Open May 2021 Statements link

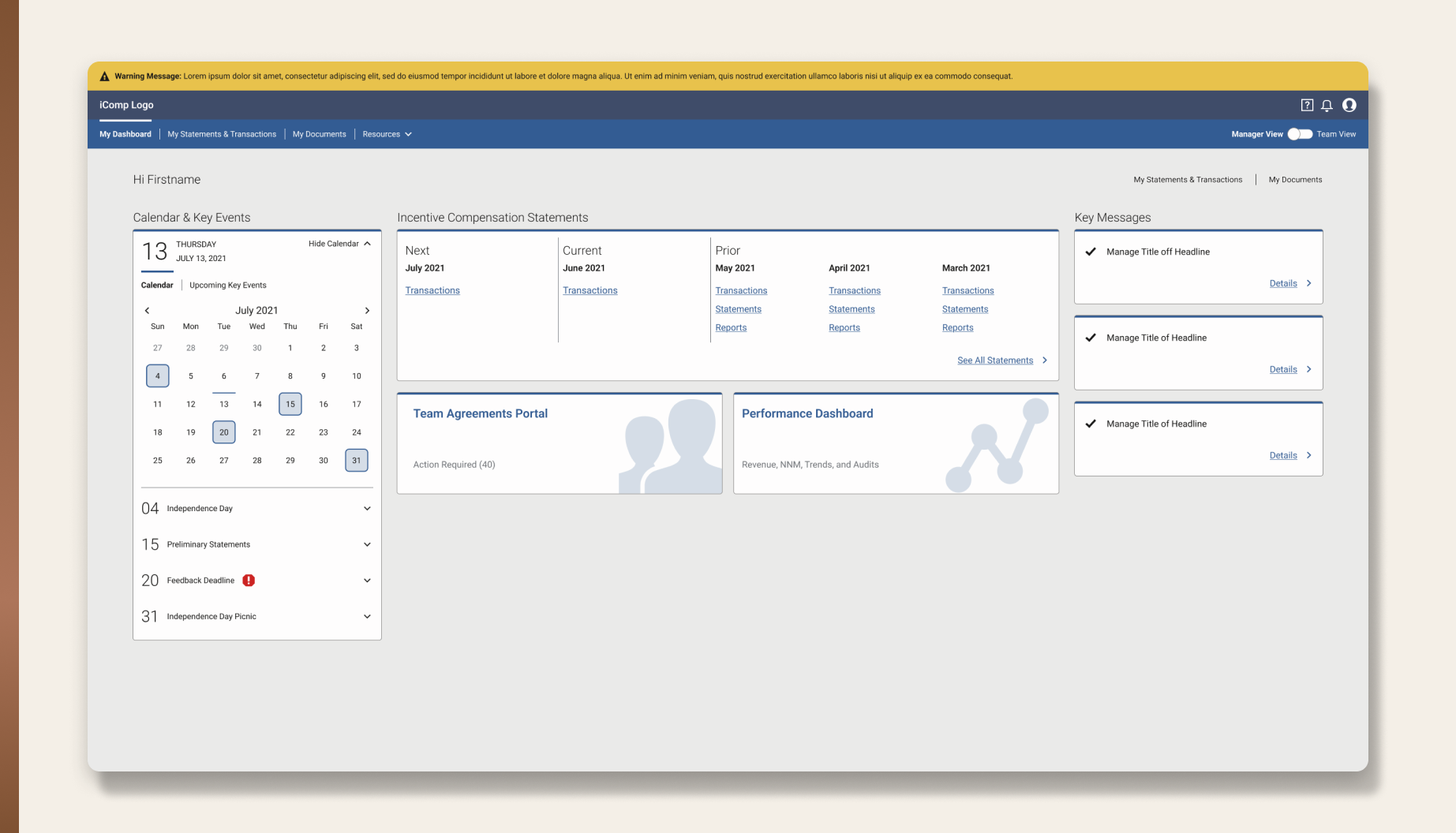[x=738, y=309]
